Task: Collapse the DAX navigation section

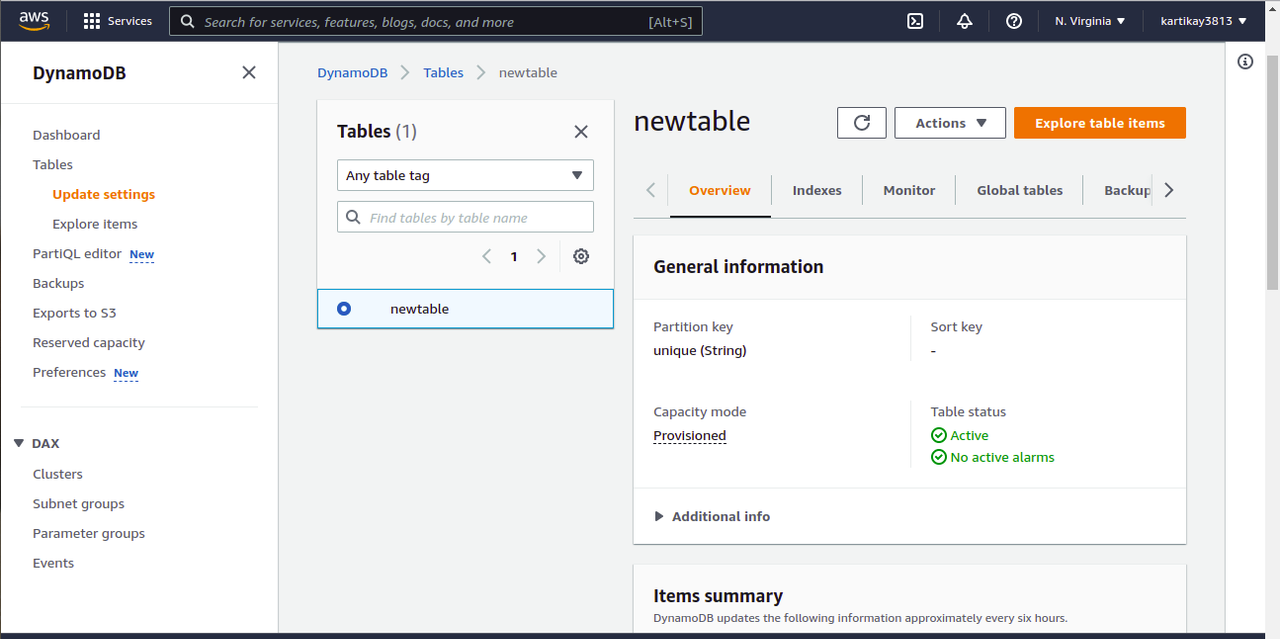Action: click(x=19, y=443)
